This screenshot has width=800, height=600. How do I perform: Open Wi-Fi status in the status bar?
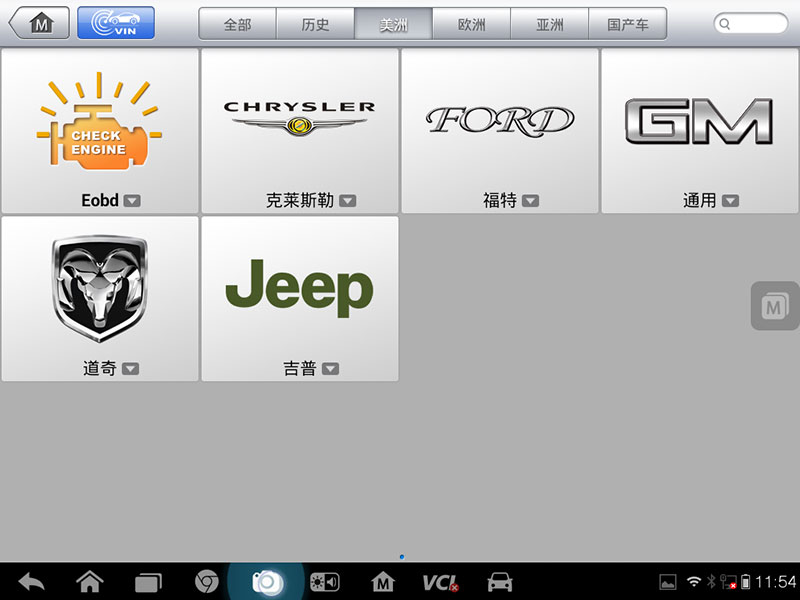[693, 582]
